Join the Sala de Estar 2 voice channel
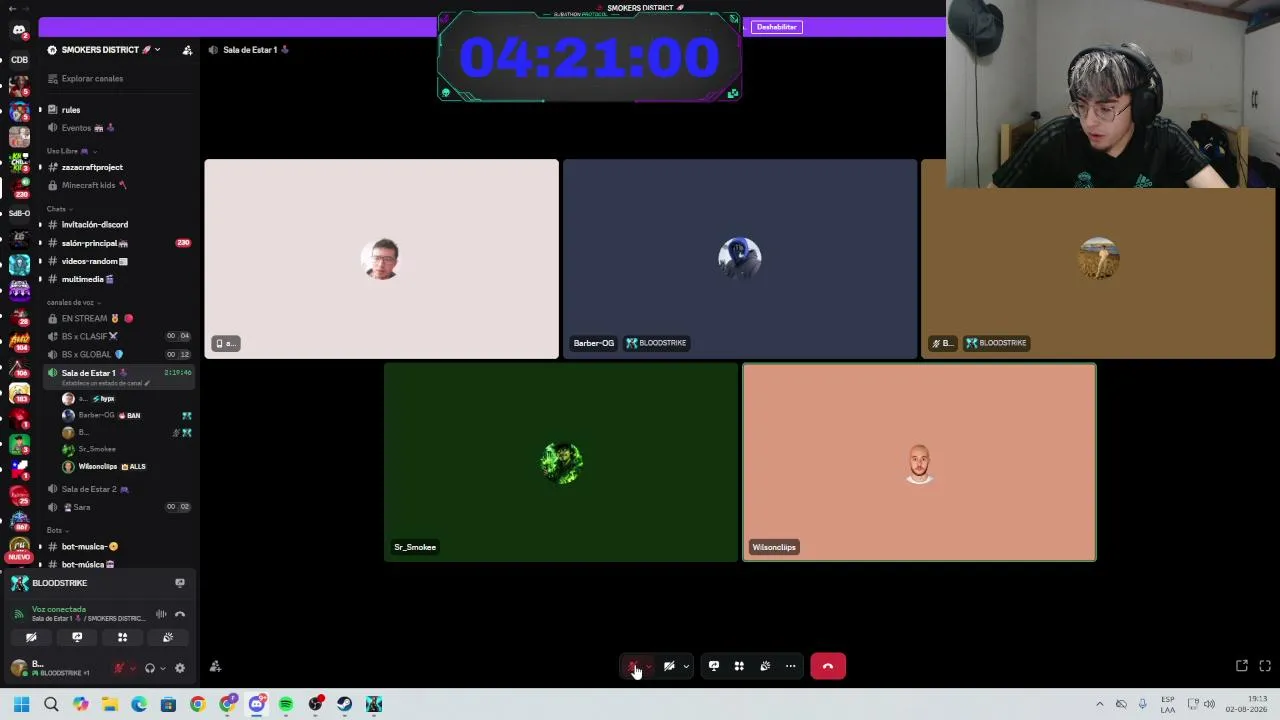This screenshot has width=1280, height=720. point(118,489)
